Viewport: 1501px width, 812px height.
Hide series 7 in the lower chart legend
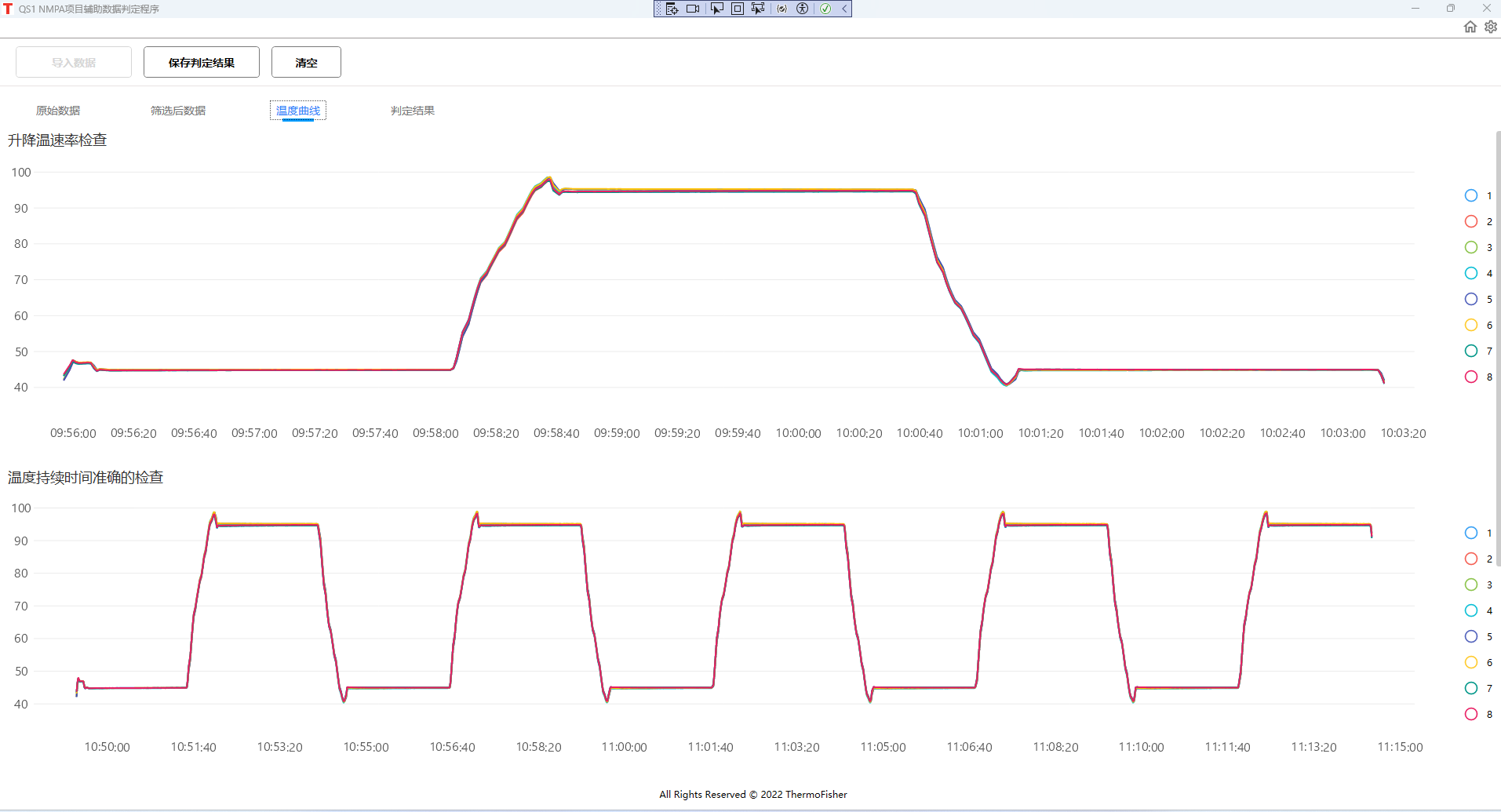coord(1478,688)
